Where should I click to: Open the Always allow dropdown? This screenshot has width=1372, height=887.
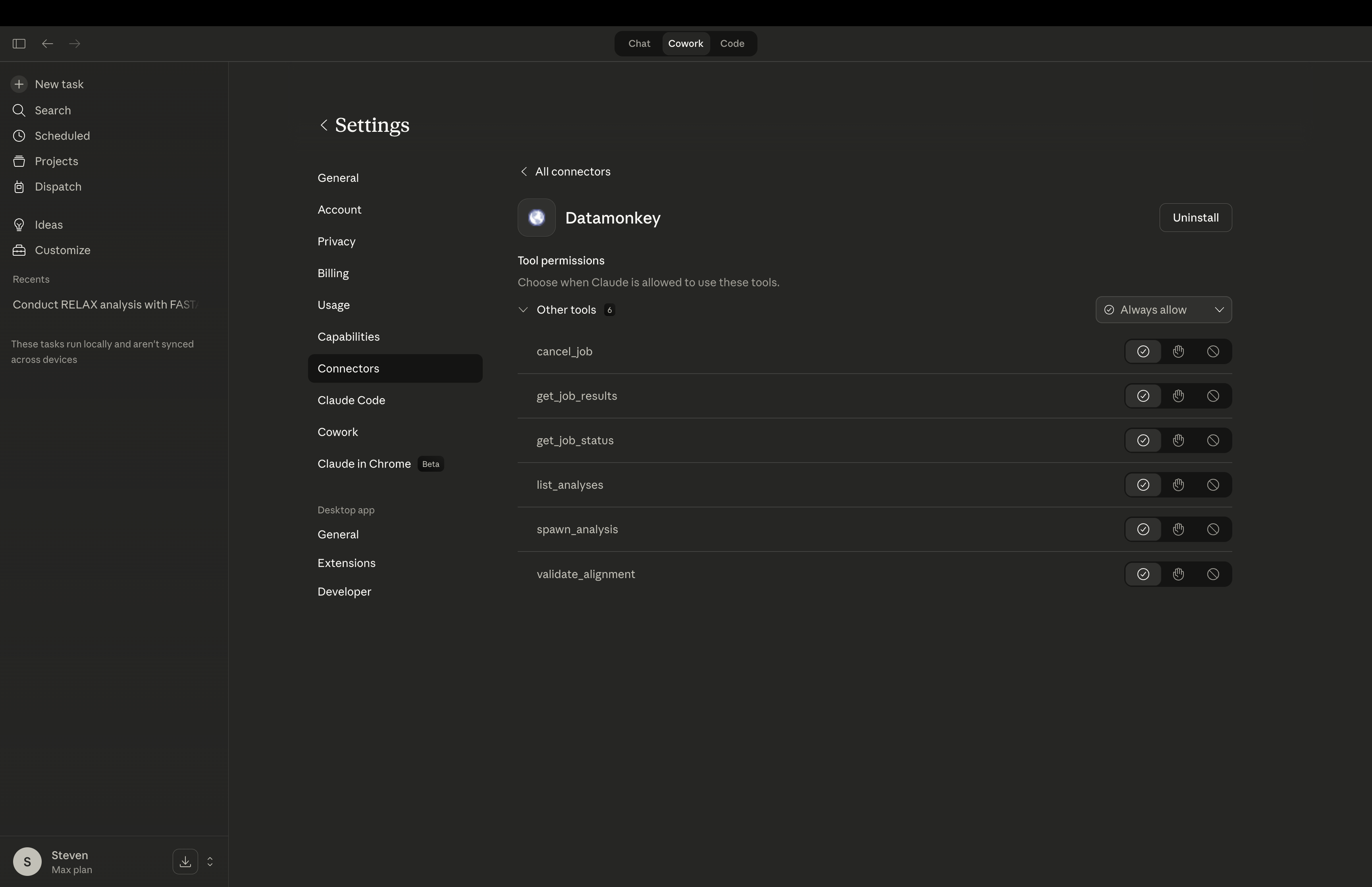tap(1164, 309)
